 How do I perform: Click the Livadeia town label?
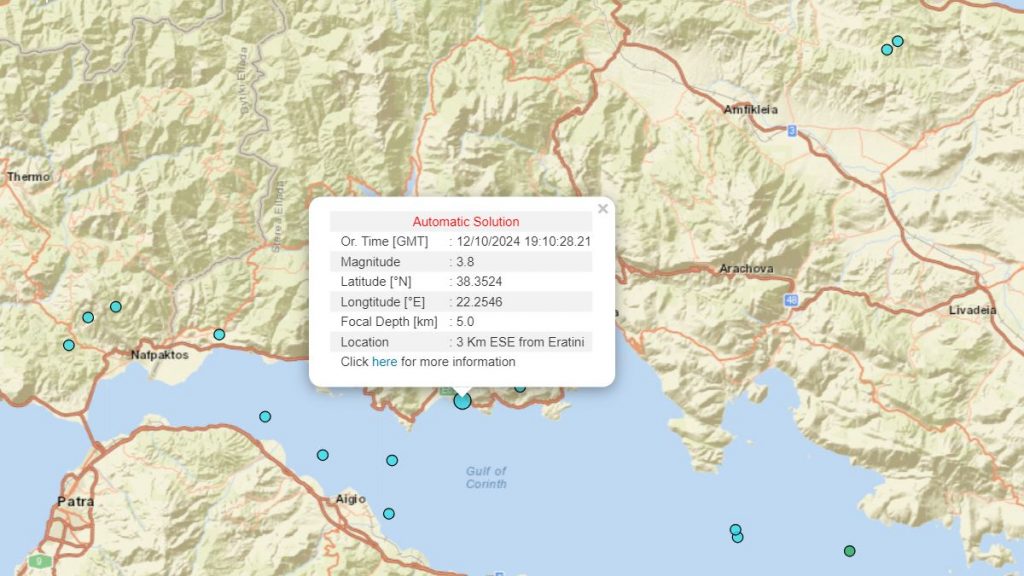972,310
